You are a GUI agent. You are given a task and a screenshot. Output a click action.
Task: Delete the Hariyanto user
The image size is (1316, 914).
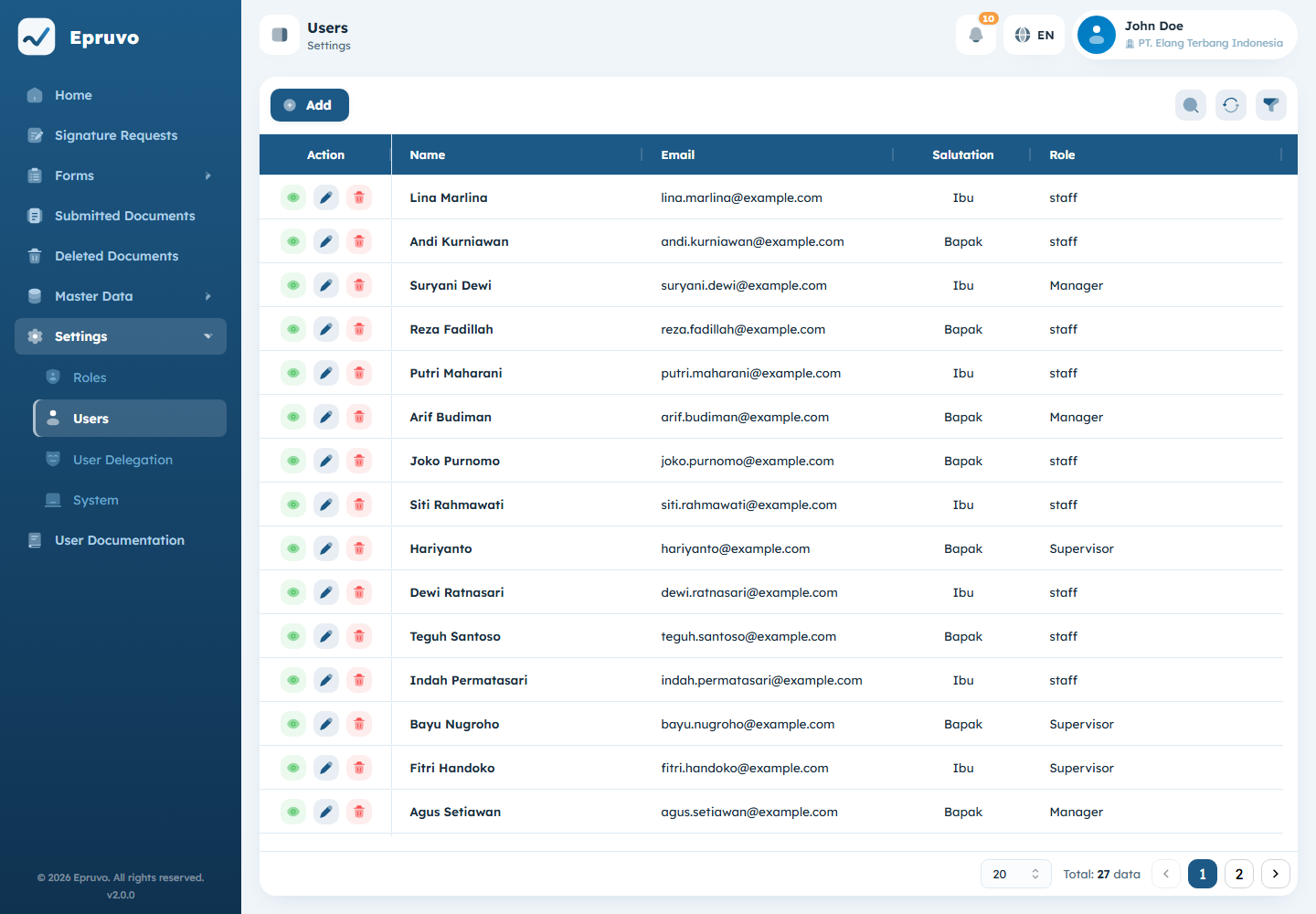coord(359,548)
